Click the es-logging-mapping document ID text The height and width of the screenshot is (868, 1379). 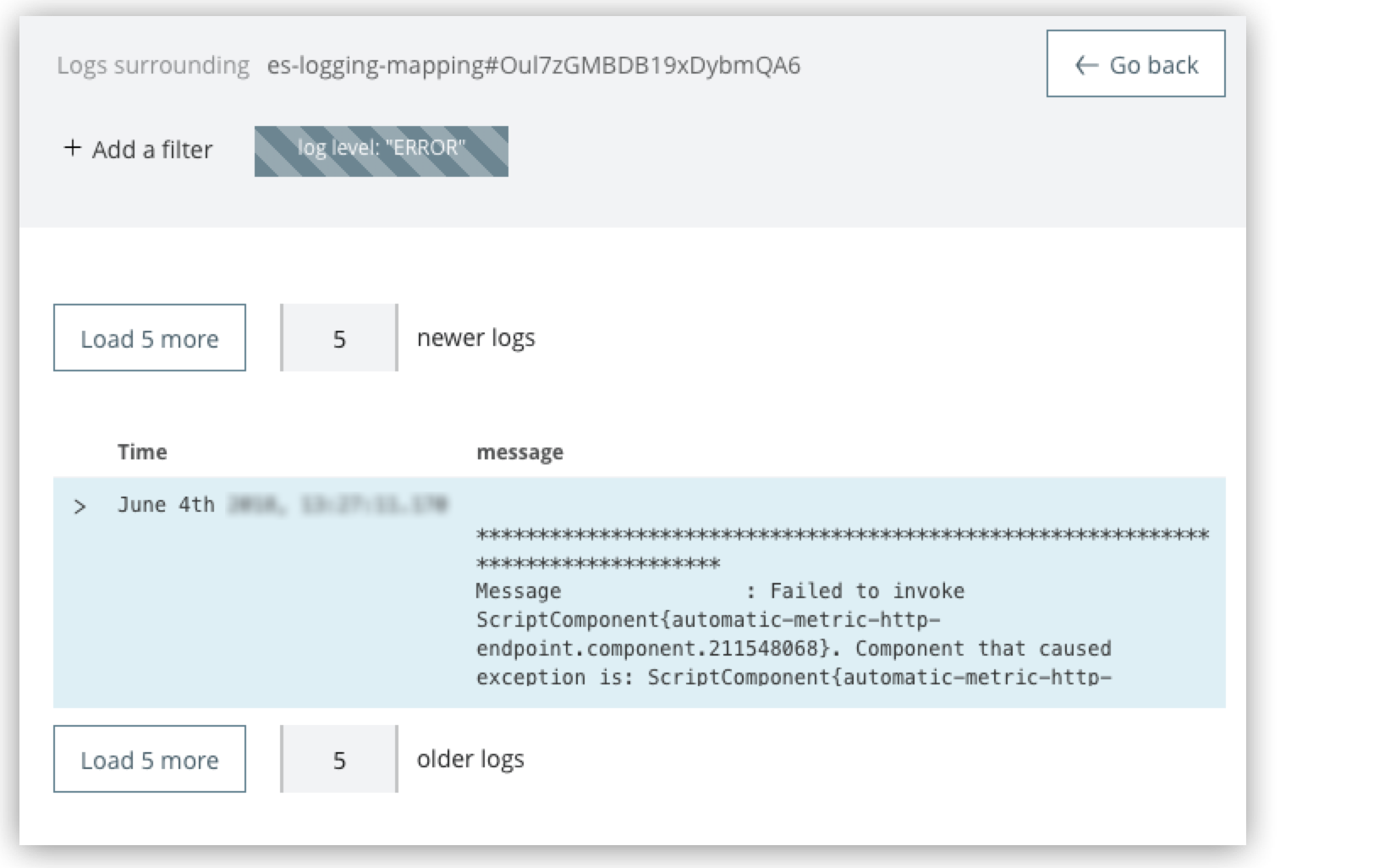(533, 65)
